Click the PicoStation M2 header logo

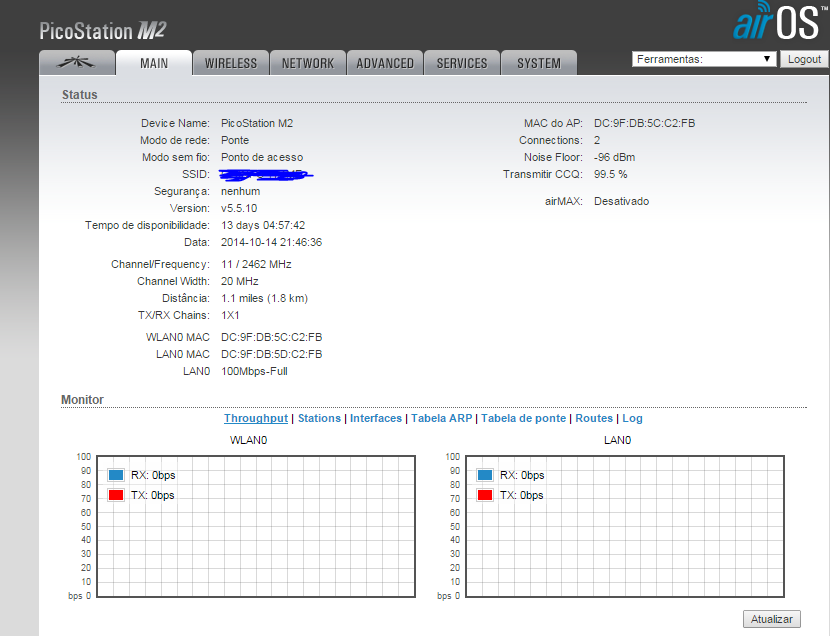tap(103, 31)
